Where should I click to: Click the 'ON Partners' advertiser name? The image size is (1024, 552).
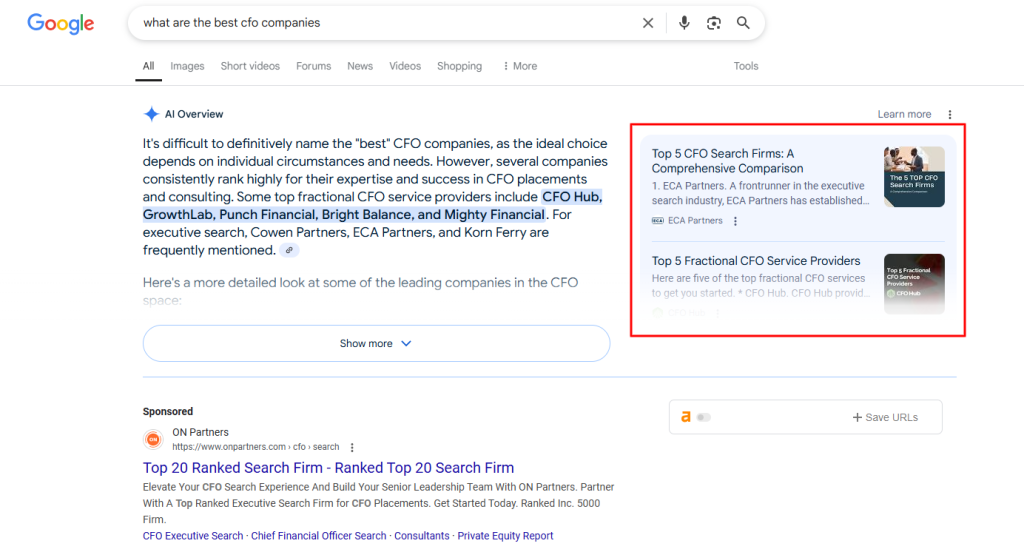200,432
